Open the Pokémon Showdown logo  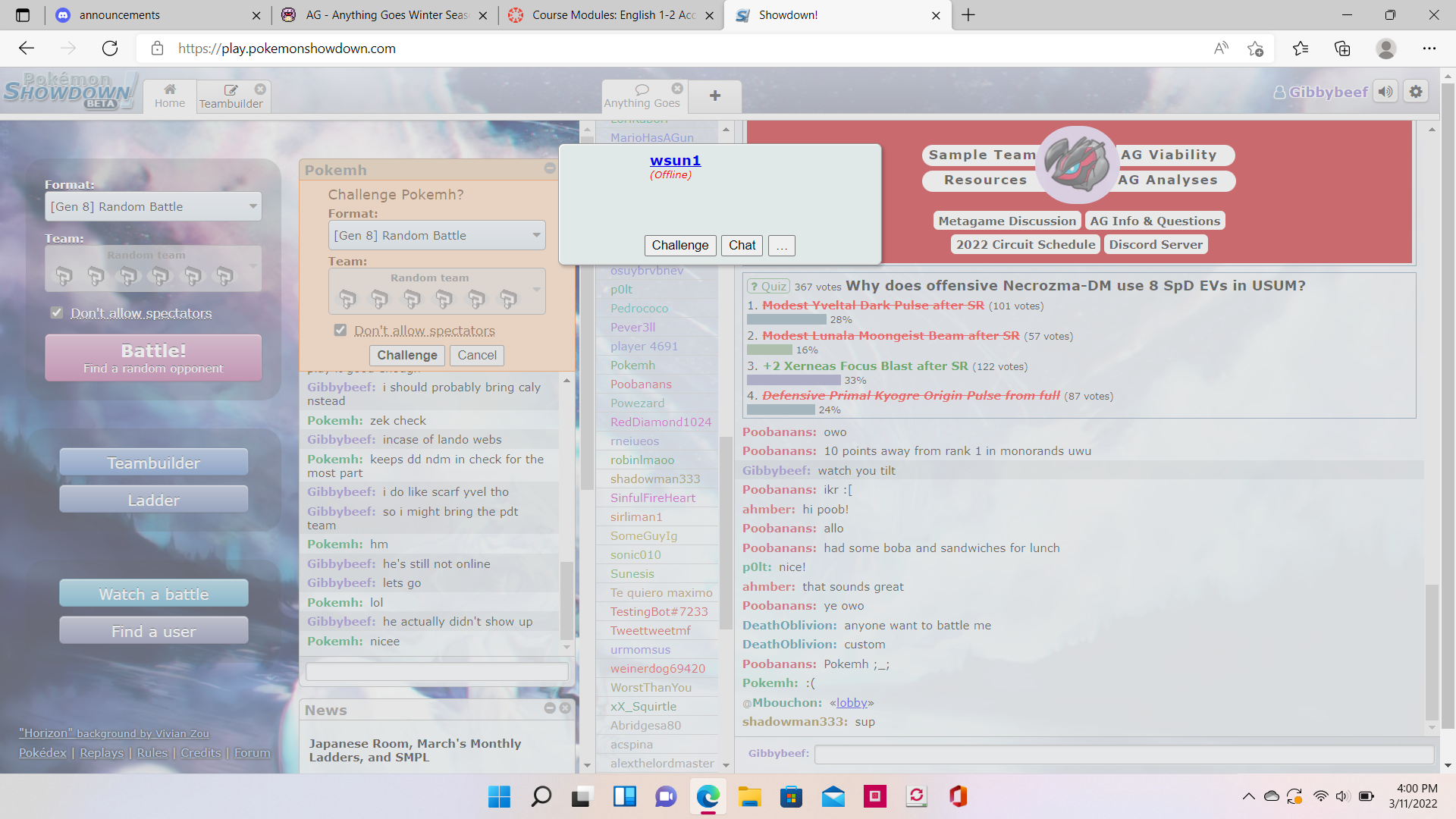pyautogui.click(x=70, y=91)
